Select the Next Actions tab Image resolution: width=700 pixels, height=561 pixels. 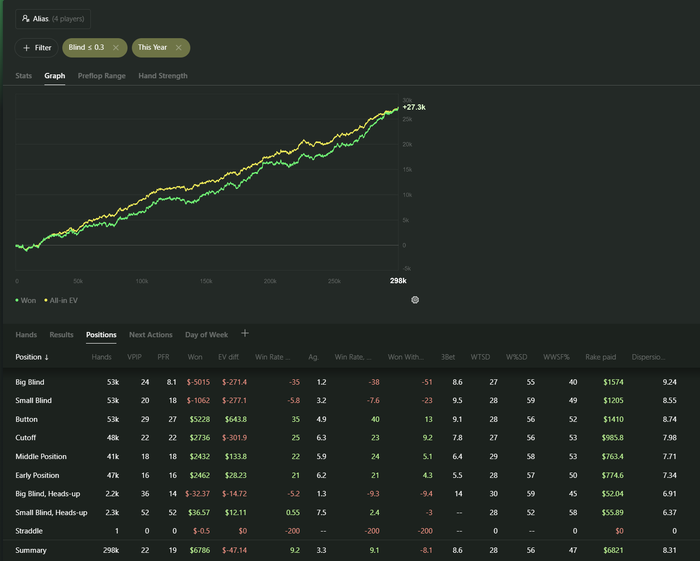click(151, 335)
